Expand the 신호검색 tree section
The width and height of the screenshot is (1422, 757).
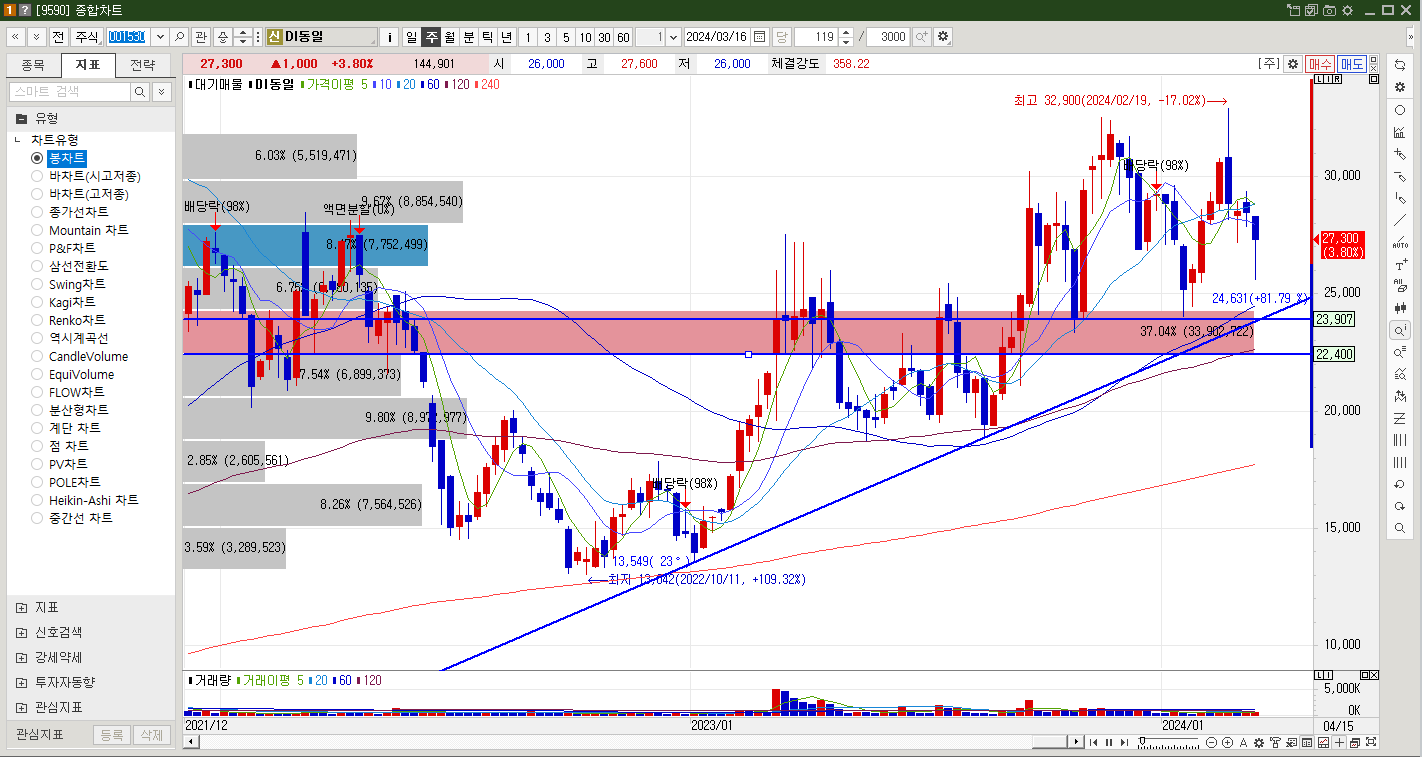pos(22,632)
